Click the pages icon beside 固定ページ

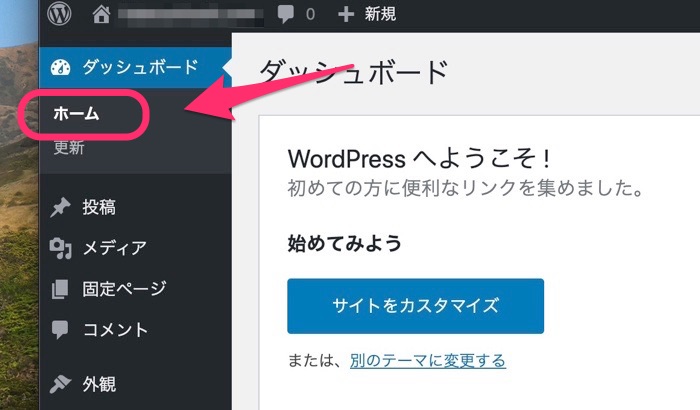coord(60,289)
